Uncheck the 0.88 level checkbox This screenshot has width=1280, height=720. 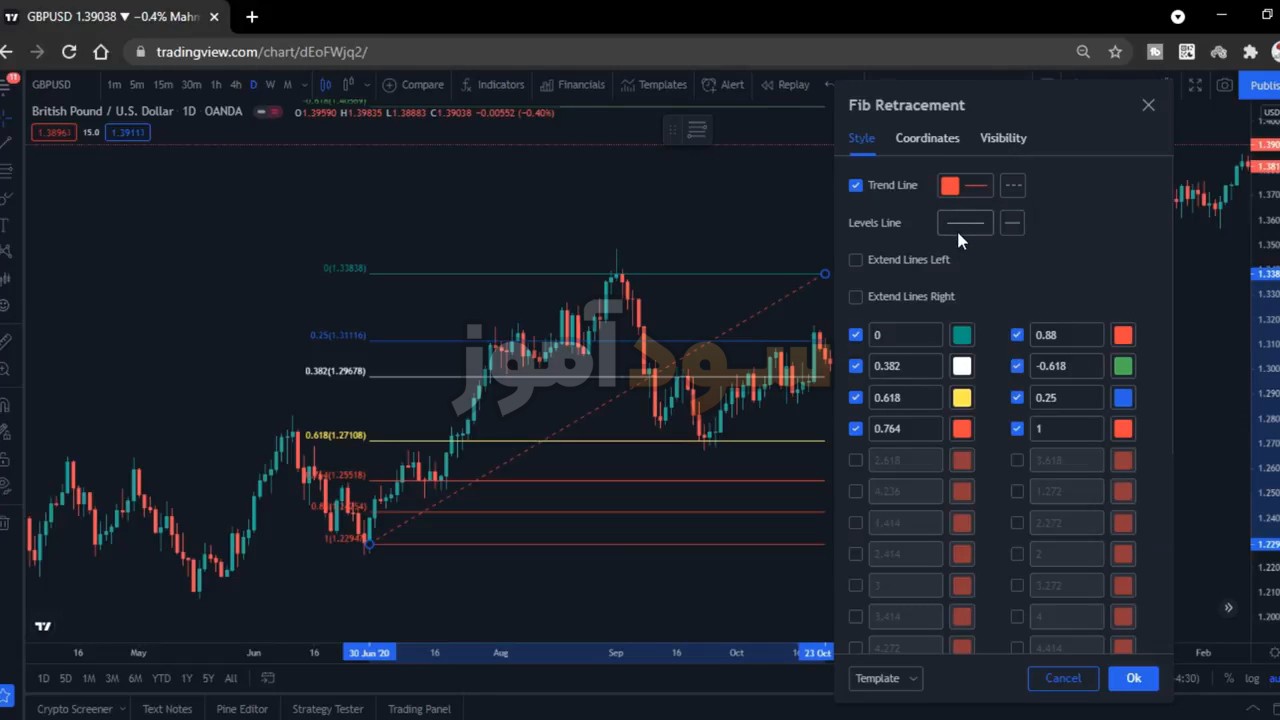coord(1017,335)
